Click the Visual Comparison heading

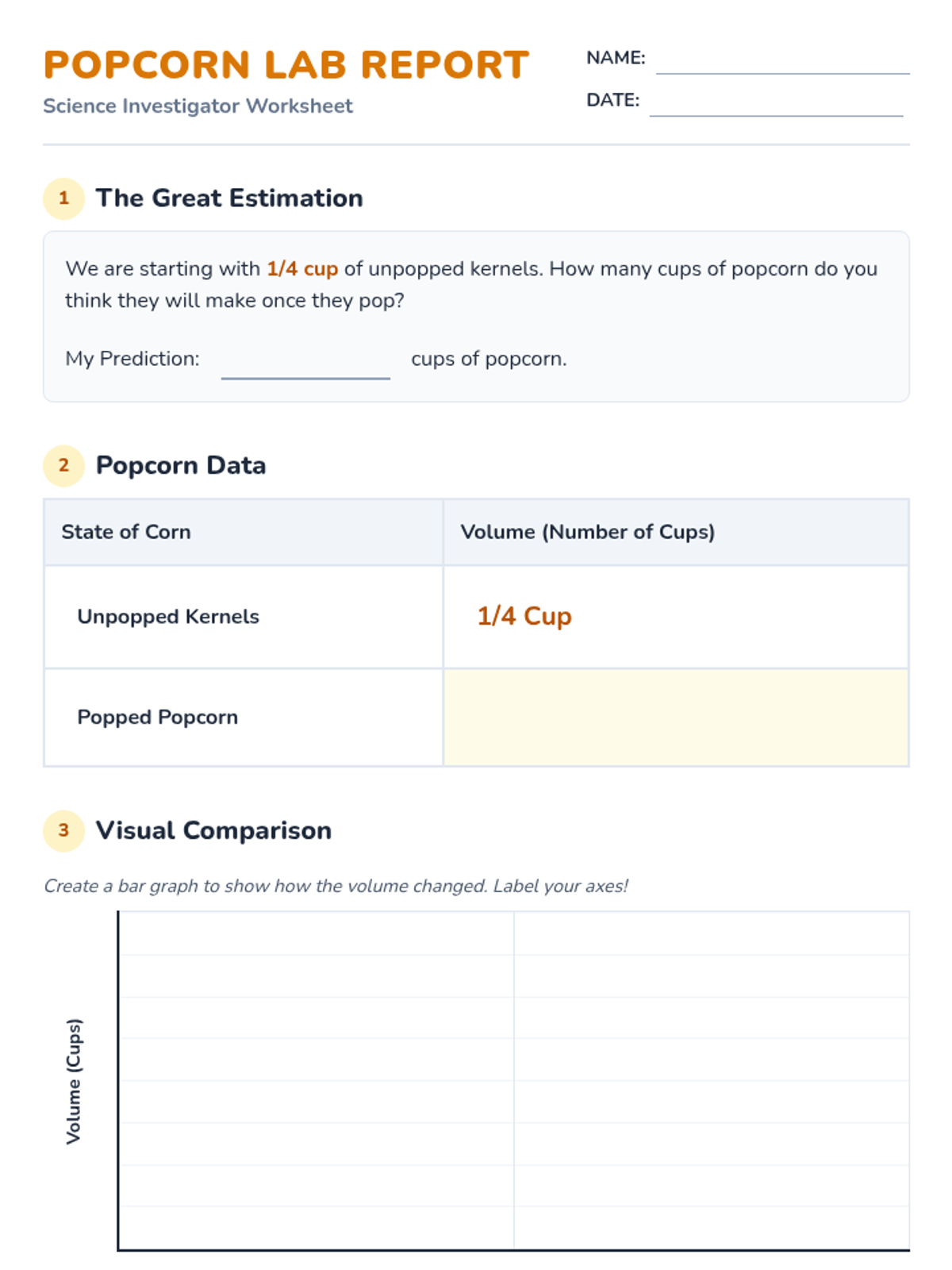[x=213, y=830]
